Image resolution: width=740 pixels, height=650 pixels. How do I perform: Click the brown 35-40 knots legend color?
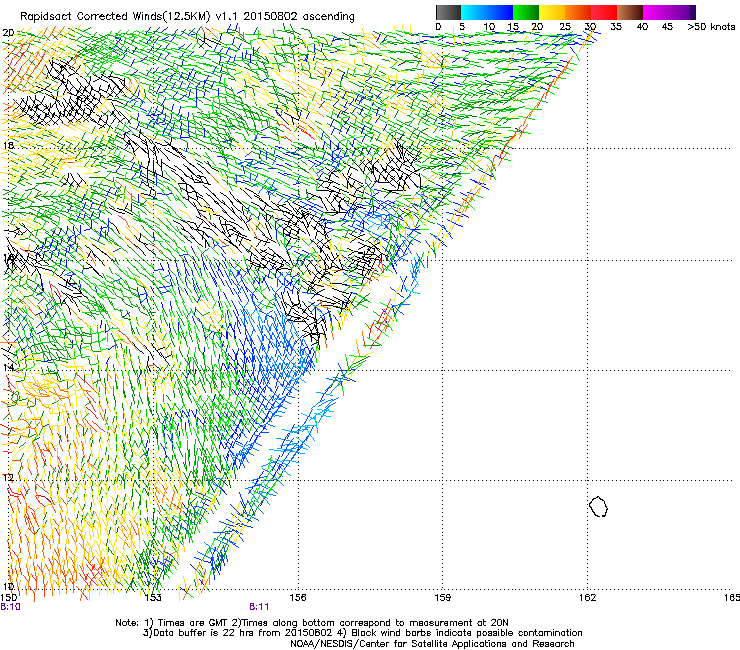point(630,12)
